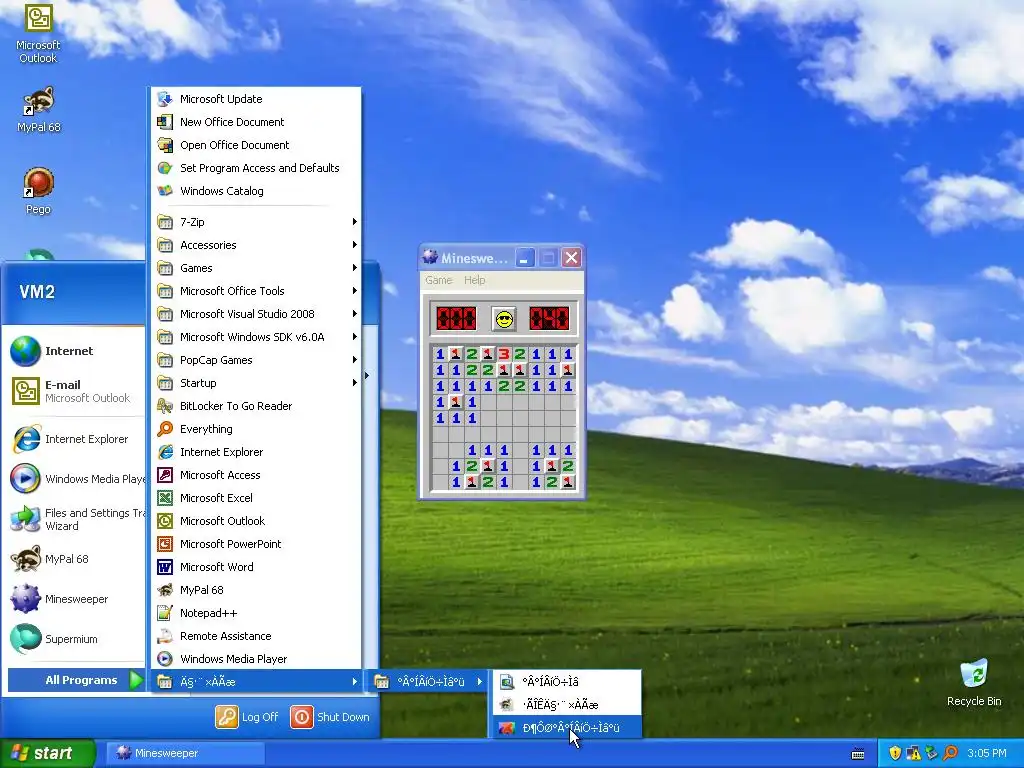
Task: Click the Set Program Access and Defaults icon
Action: [x=165, y=168]
